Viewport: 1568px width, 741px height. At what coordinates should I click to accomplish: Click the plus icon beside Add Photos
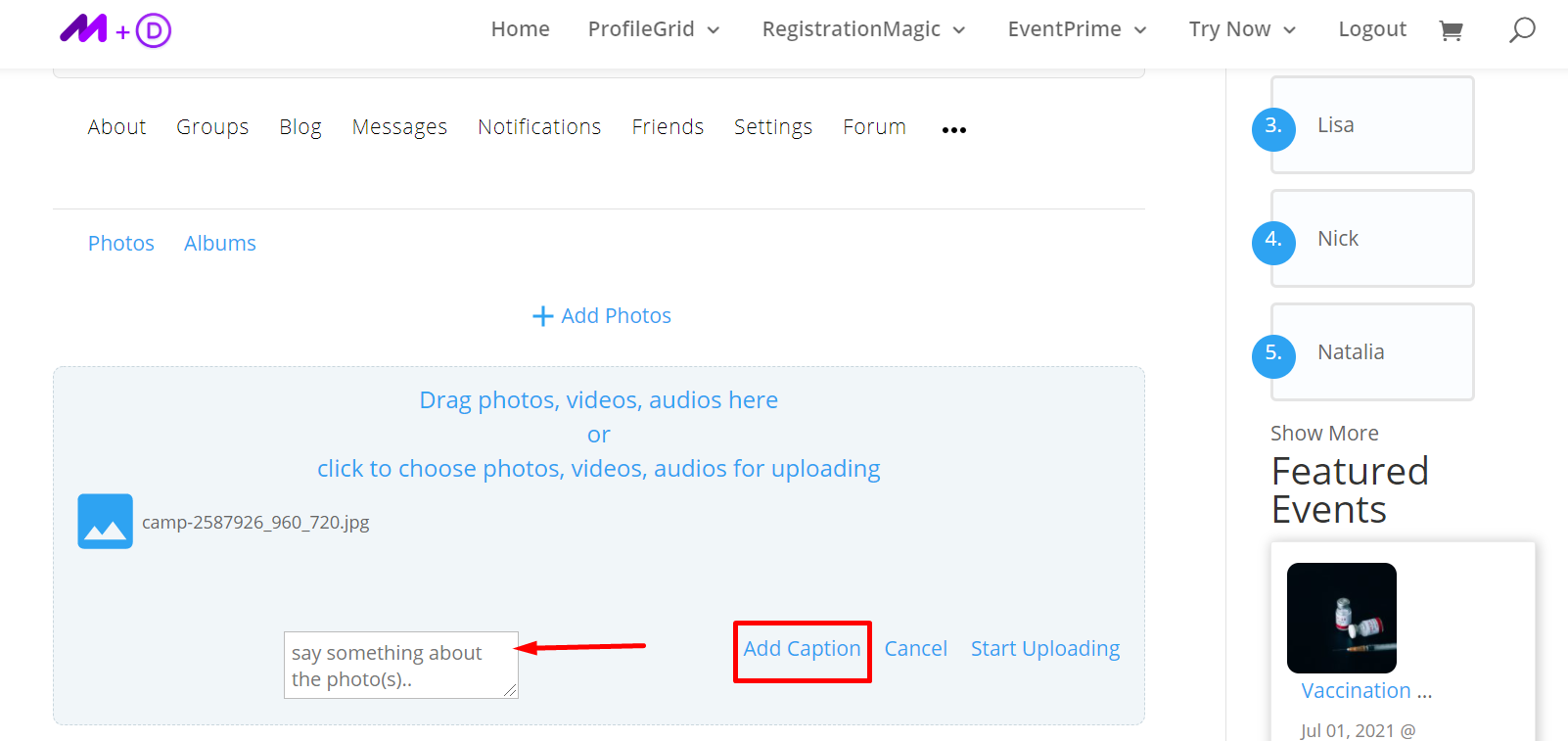click(542, 316)
